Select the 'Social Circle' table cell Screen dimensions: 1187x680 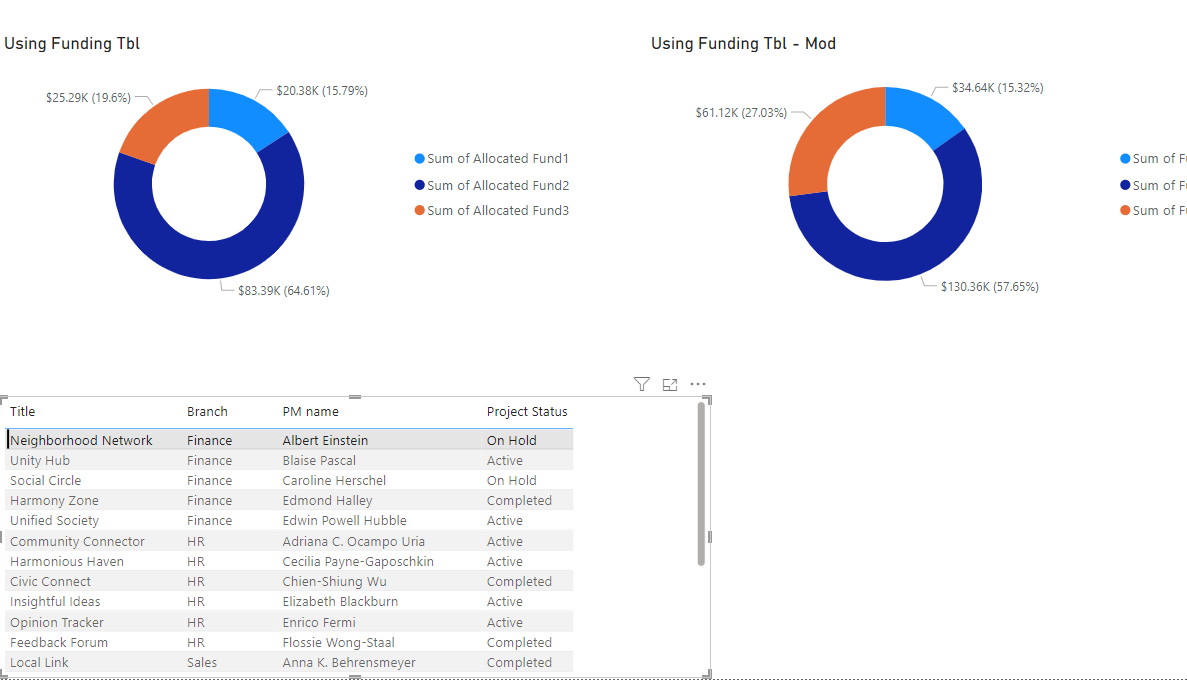pyautogui.click(x=45, y=480)
